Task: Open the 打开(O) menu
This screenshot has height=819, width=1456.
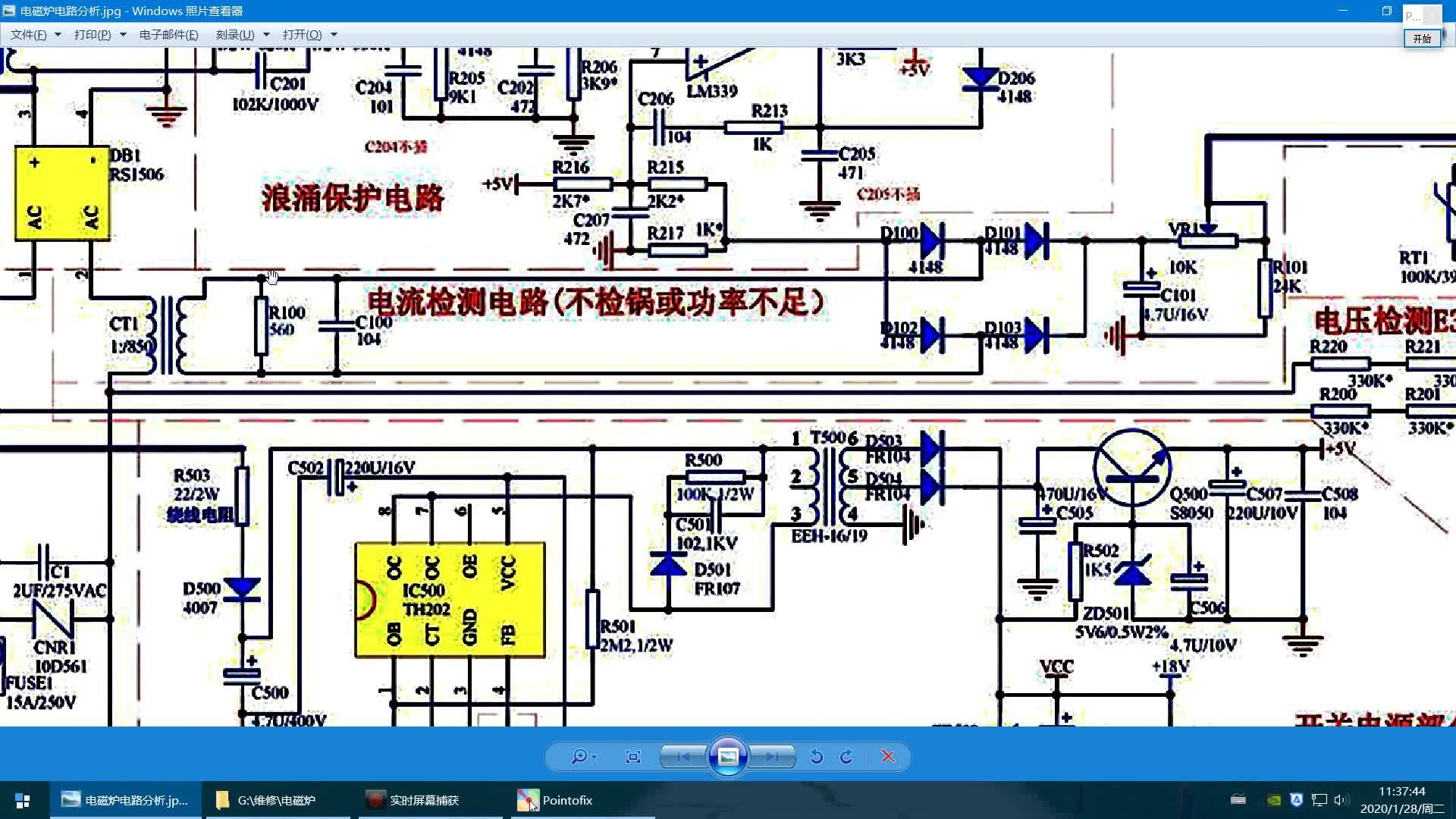Action: tap(302, 35)
